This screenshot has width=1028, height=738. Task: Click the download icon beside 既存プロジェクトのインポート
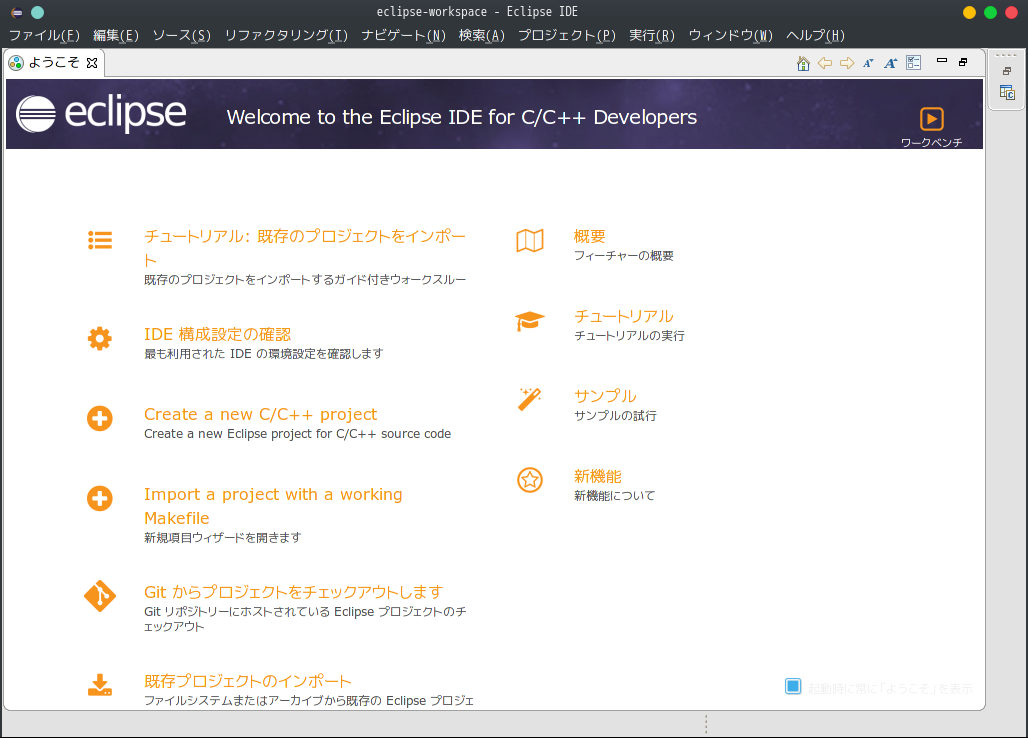point(100,685)
